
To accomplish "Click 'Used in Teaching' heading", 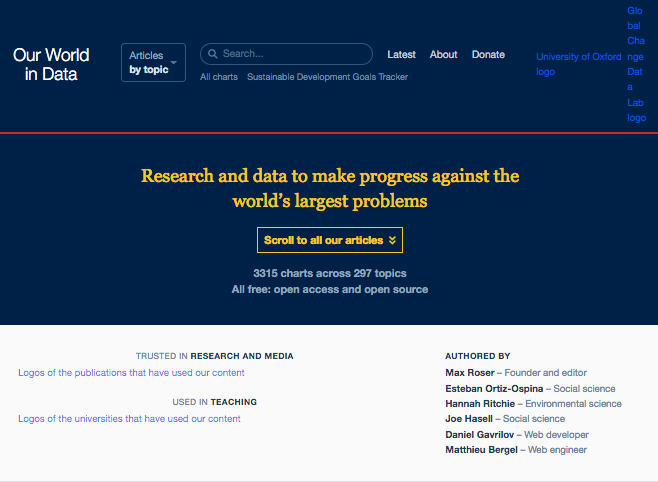I will [x=214, y=402].
